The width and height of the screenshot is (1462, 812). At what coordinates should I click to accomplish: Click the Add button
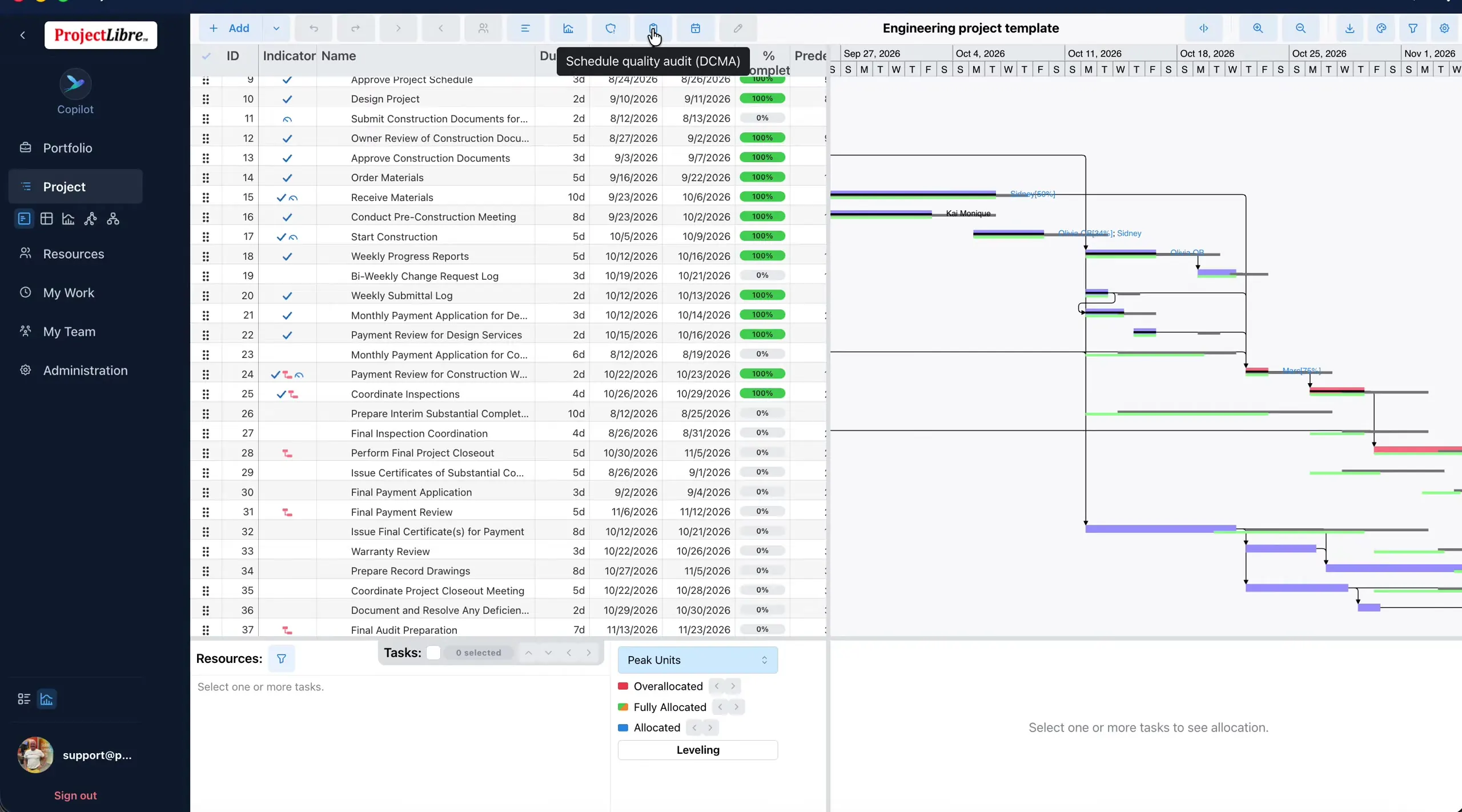[x=231, y=28]
